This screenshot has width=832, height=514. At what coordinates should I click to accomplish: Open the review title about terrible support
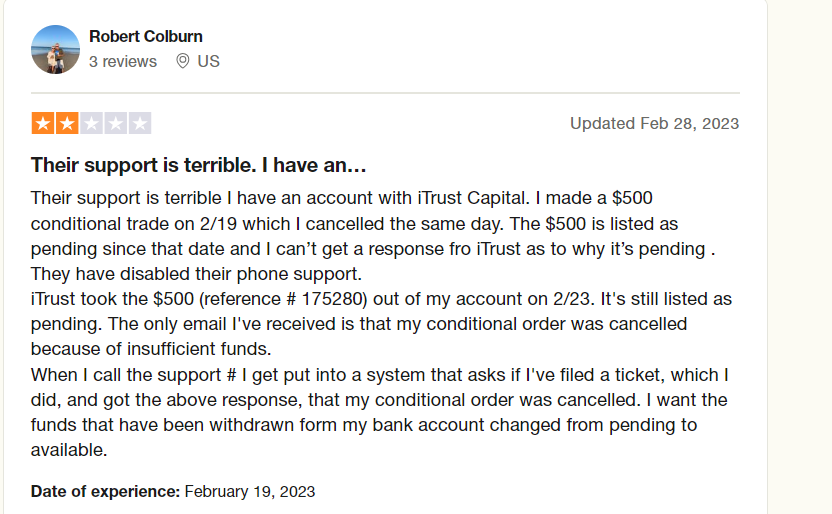[x=198, y=165]
